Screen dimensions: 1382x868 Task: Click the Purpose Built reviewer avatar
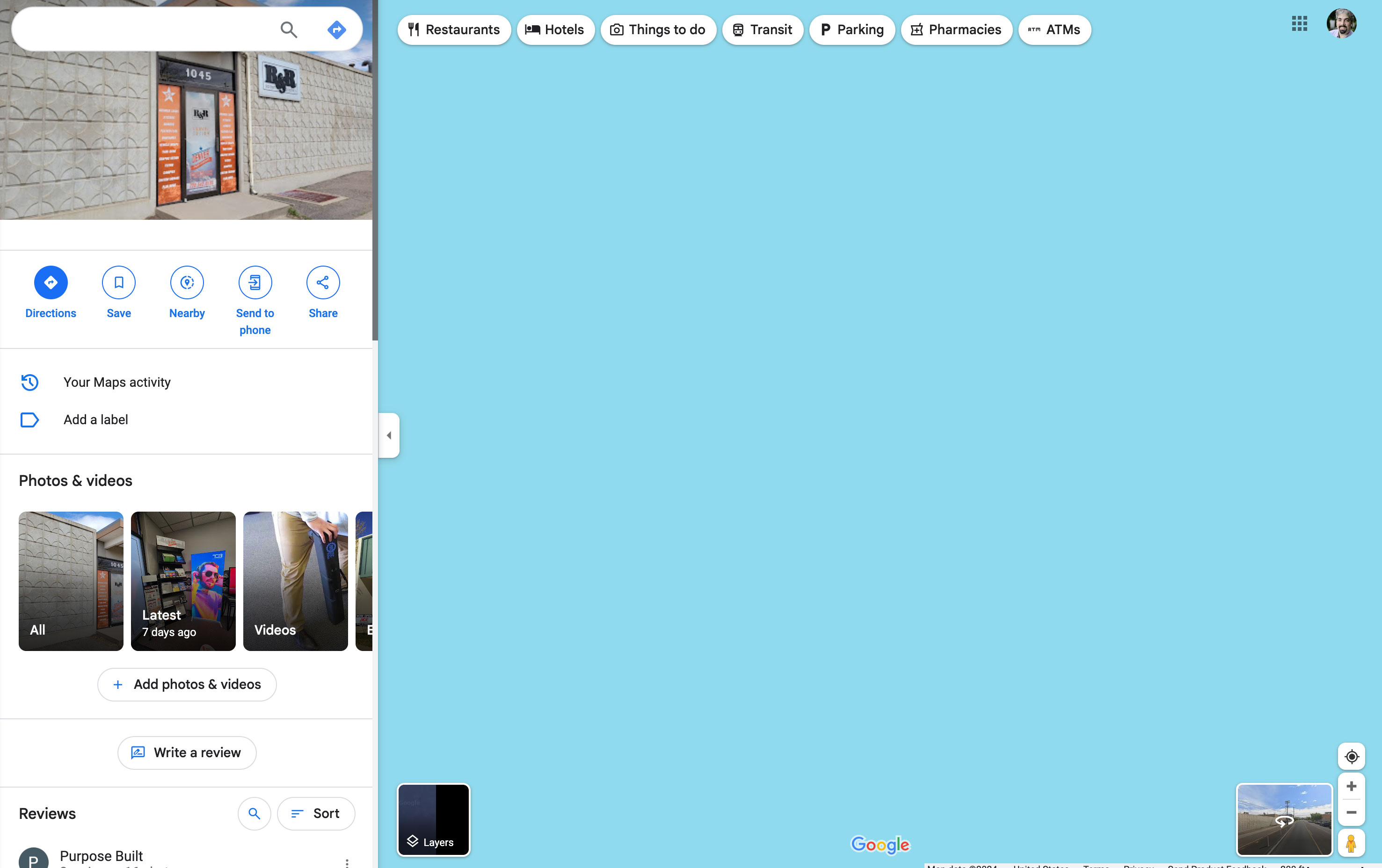click(x=33, y=859)
